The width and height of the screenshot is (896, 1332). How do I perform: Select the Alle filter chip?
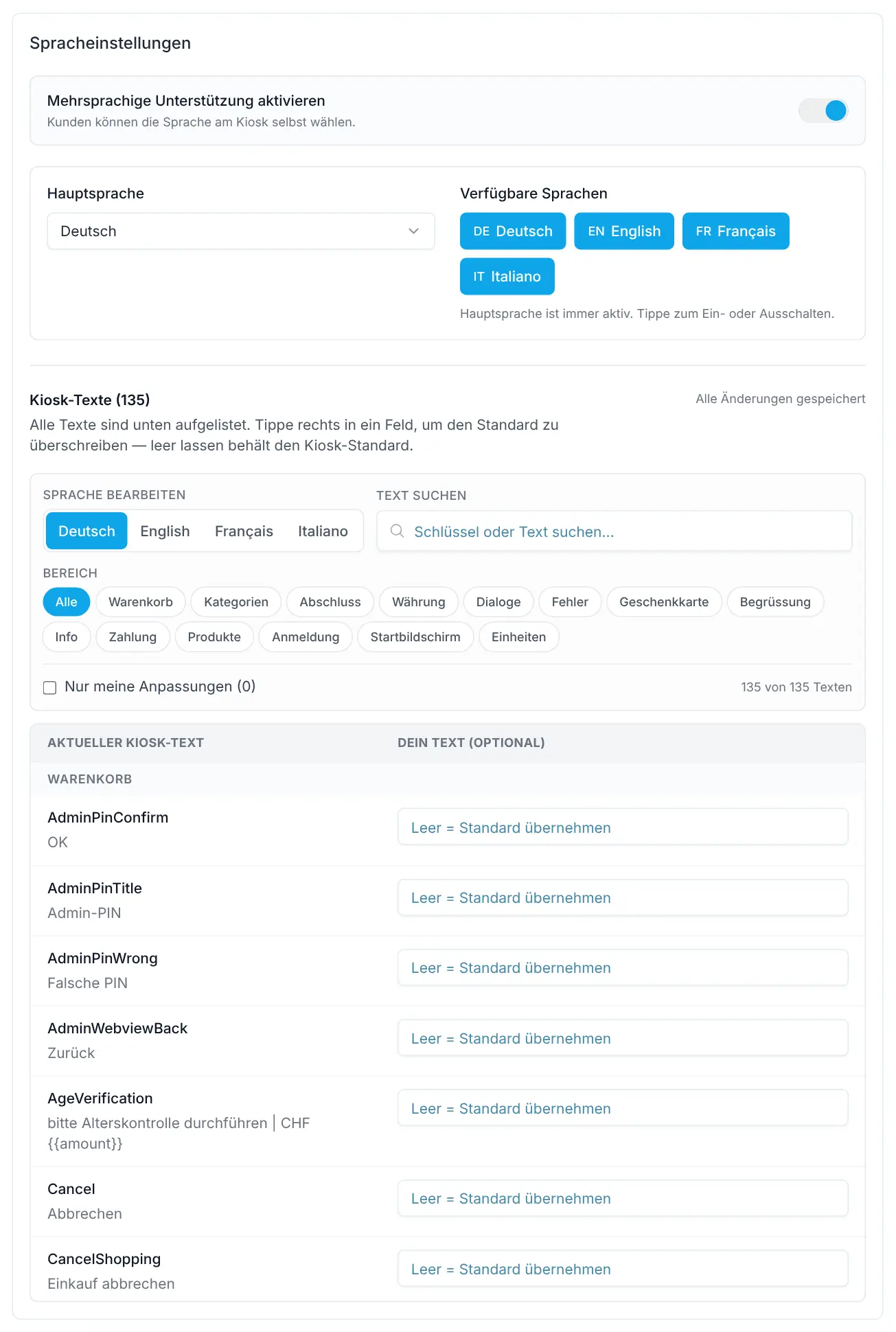click(x=67, y=602)
